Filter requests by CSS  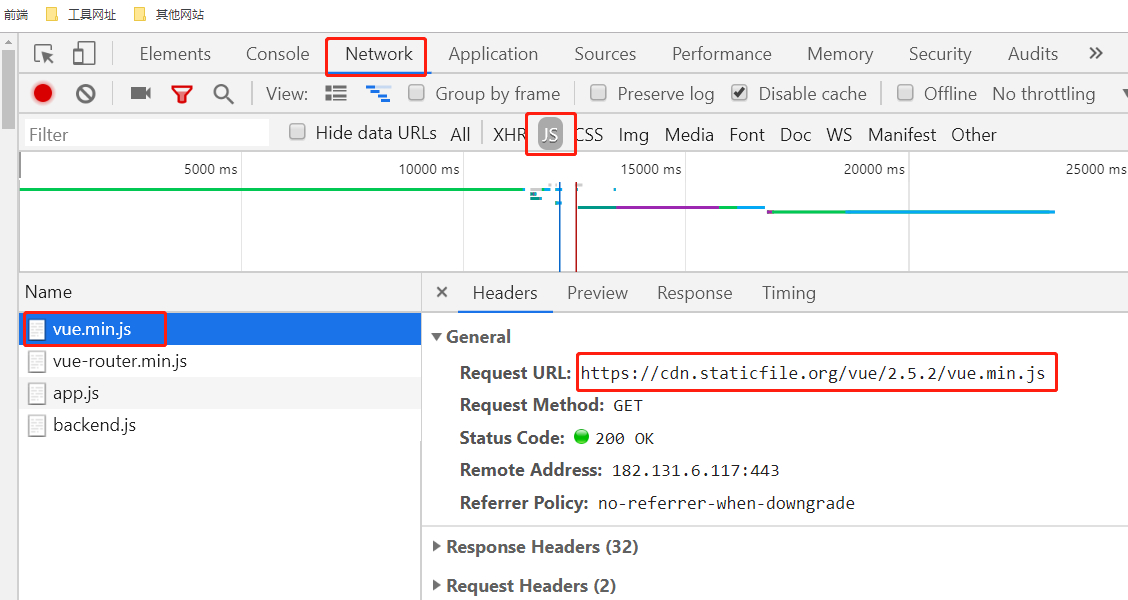(x=589, y=135)
